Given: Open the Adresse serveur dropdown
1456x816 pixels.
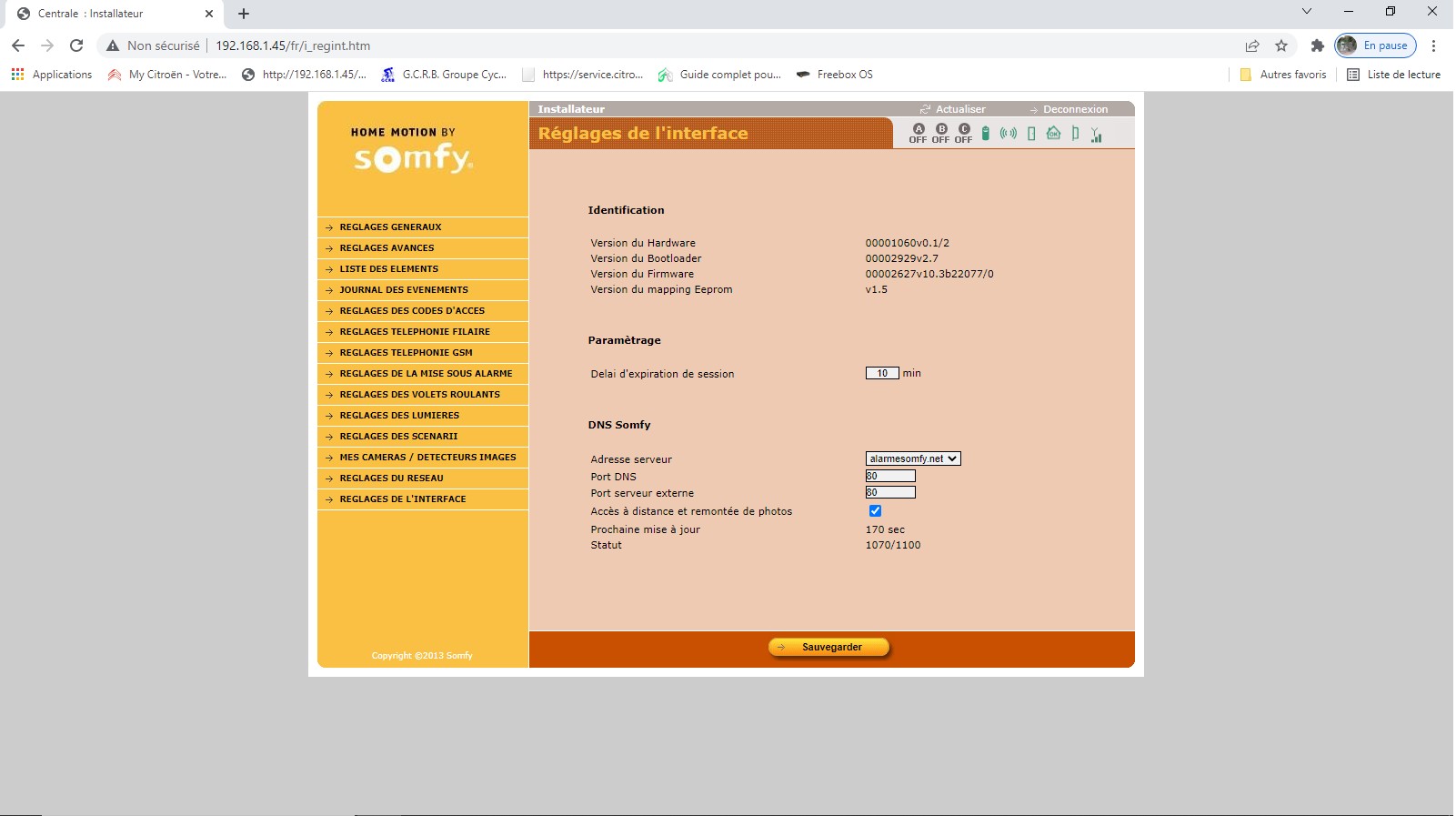Looking at the screenshot, I should pyautogui.click(x=912, y=458).
